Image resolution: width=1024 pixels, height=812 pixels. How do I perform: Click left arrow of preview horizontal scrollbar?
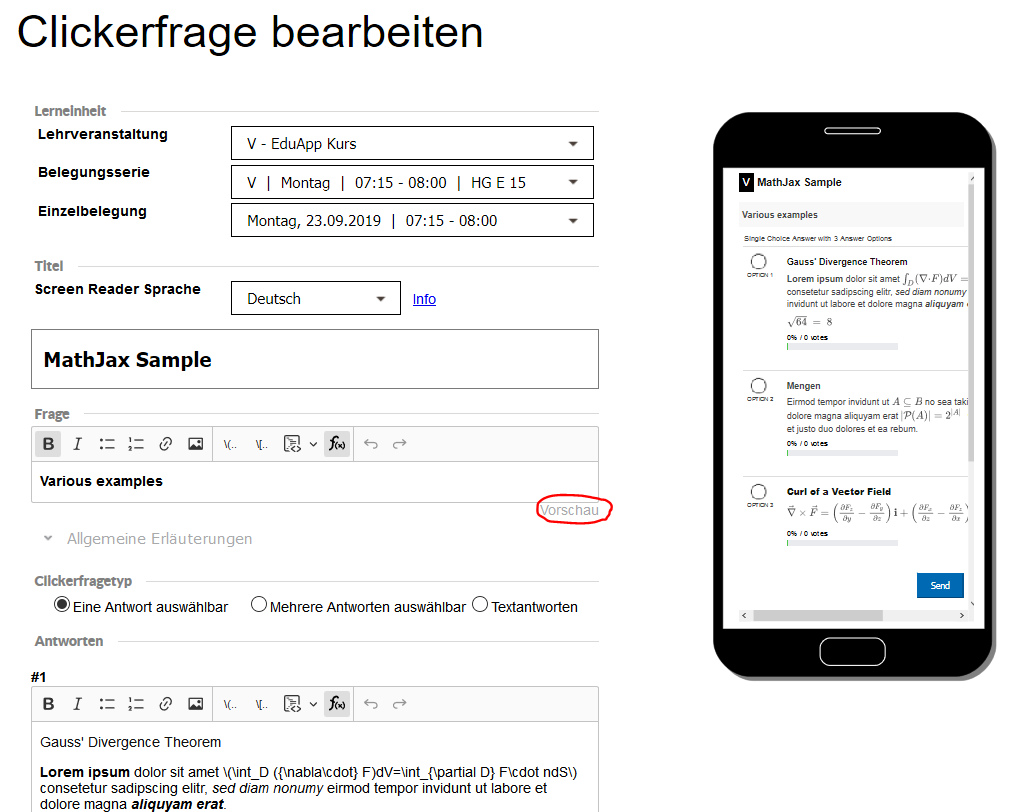(744, 615)
